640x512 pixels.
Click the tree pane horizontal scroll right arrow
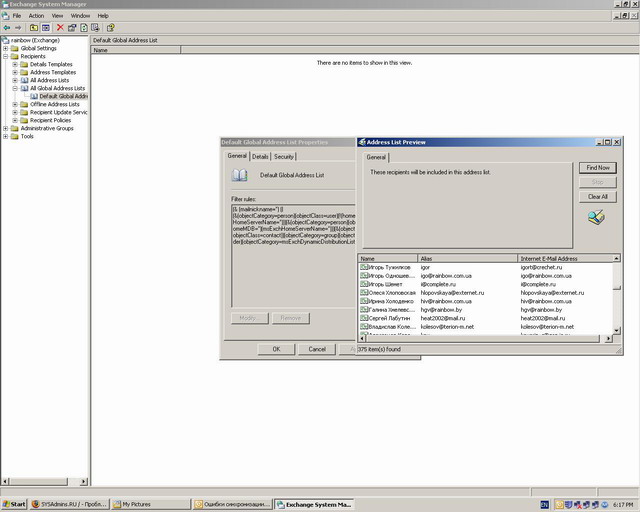pyautogui.click(x=84, y=482)
